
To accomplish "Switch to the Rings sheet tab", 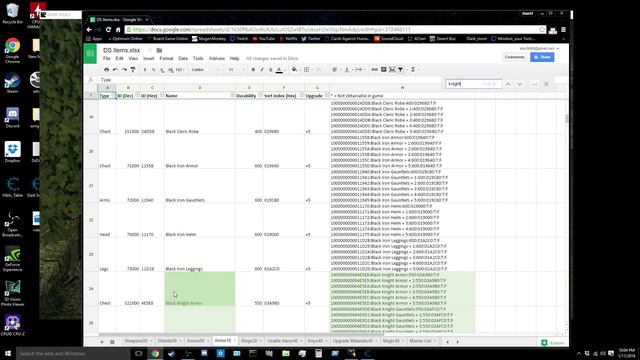I will (251, 341).
